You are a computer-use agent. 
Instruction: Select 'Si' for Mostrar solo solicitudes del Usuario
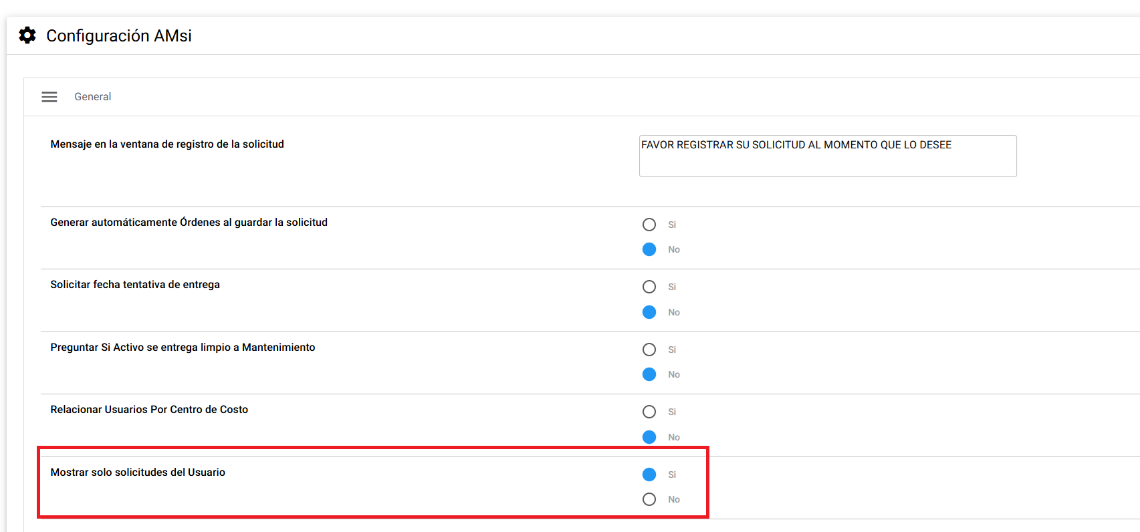coord(649,475)
